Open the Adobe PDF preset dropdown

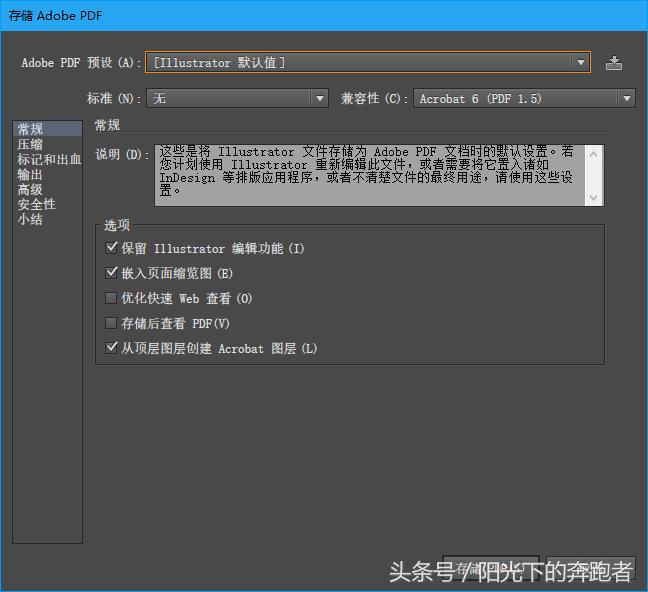click(368, 63)
